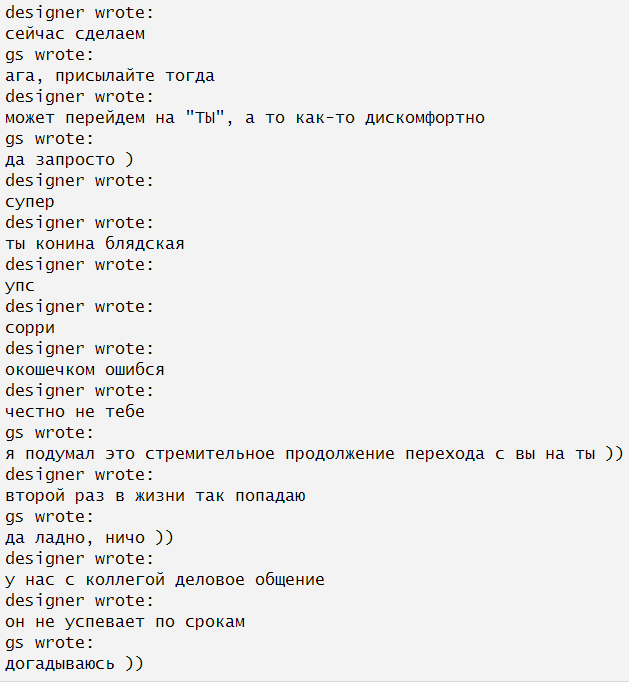Click "gs wrote:" header above "да запросто )"
Viewport: 629px width, 682px height.
coord(50,139)
